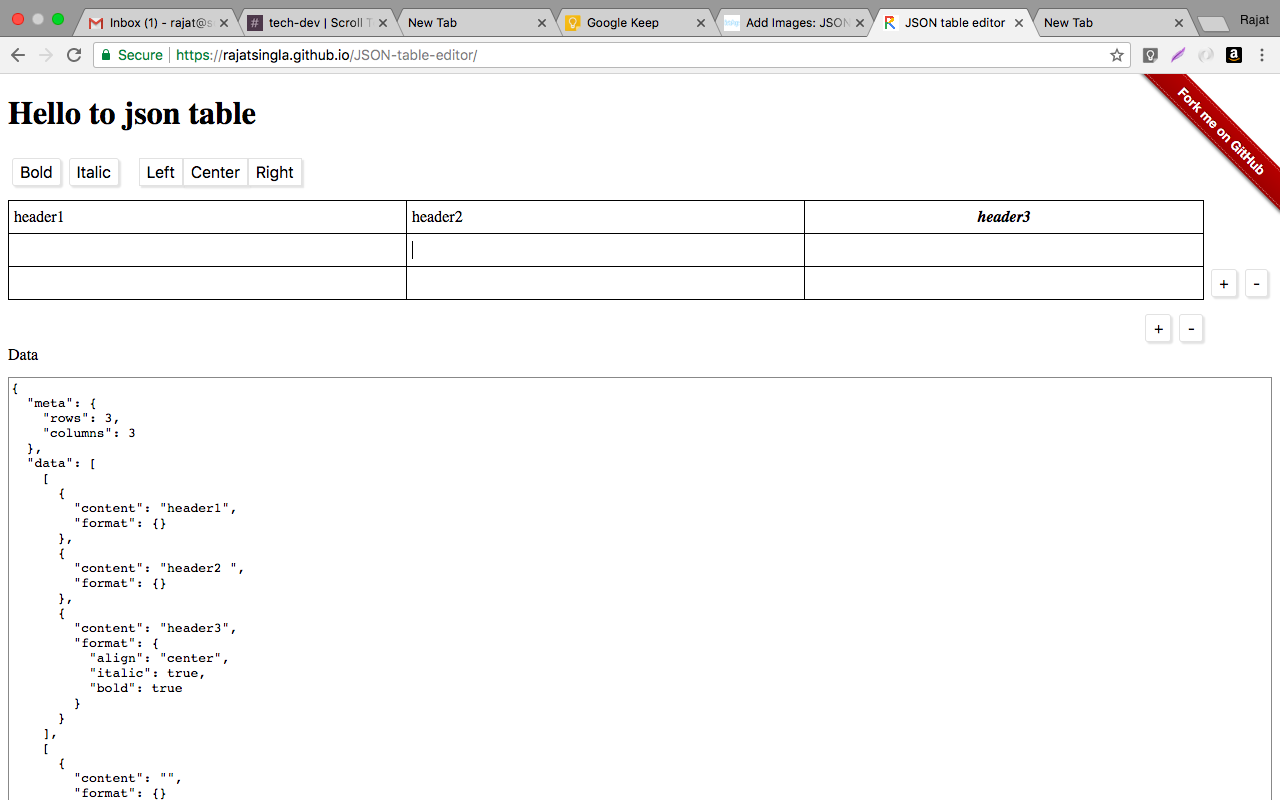This screenshot has height=800, width=1280.
Task: Click the empty cell below header3
Action: 1004,250
